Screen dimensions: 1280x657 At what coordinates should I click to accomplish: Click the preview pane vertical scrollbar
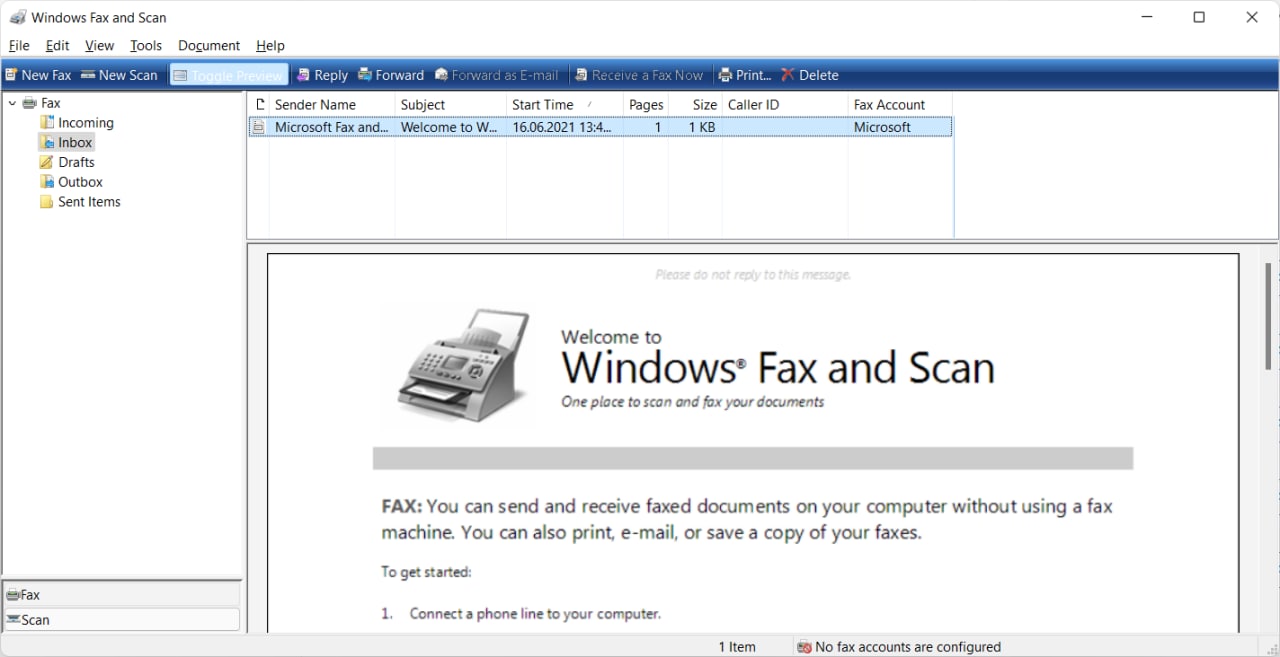click(x=1269, y=316)
